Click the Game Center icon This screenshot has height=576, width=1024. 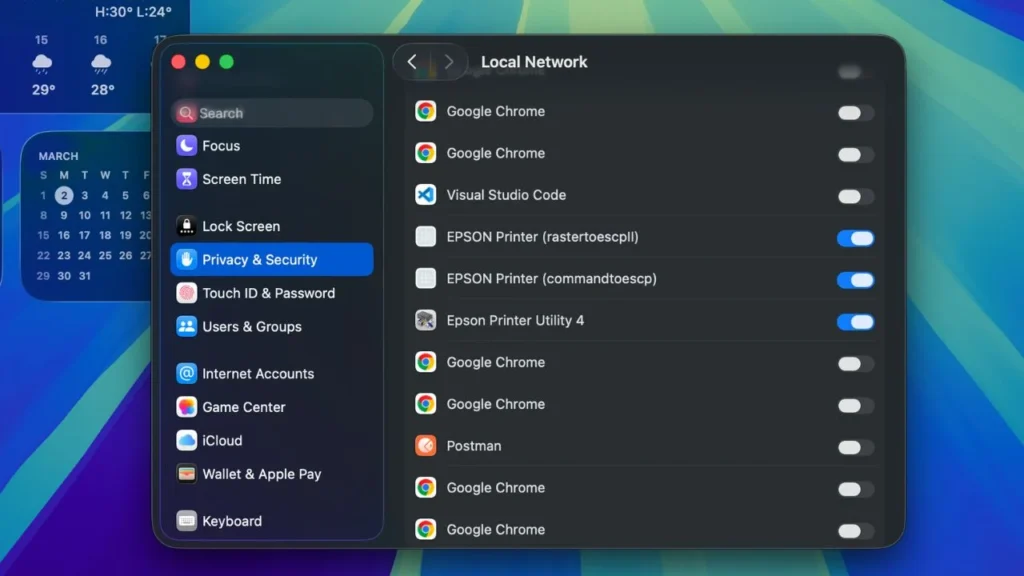(185, 407)
